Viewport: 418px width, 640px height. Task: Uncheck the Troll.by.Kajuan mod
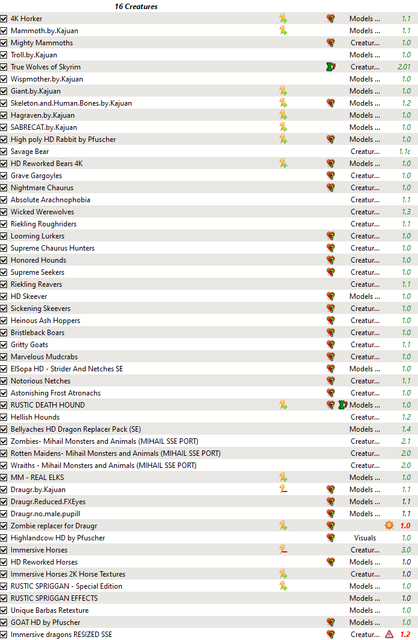click(x=4, y=55)
